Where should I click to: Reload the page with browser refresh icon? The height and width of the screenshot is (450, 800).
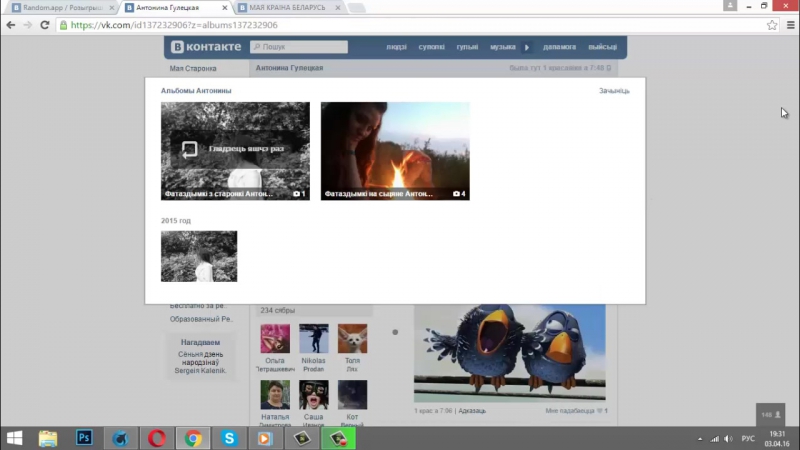[45, 25]
